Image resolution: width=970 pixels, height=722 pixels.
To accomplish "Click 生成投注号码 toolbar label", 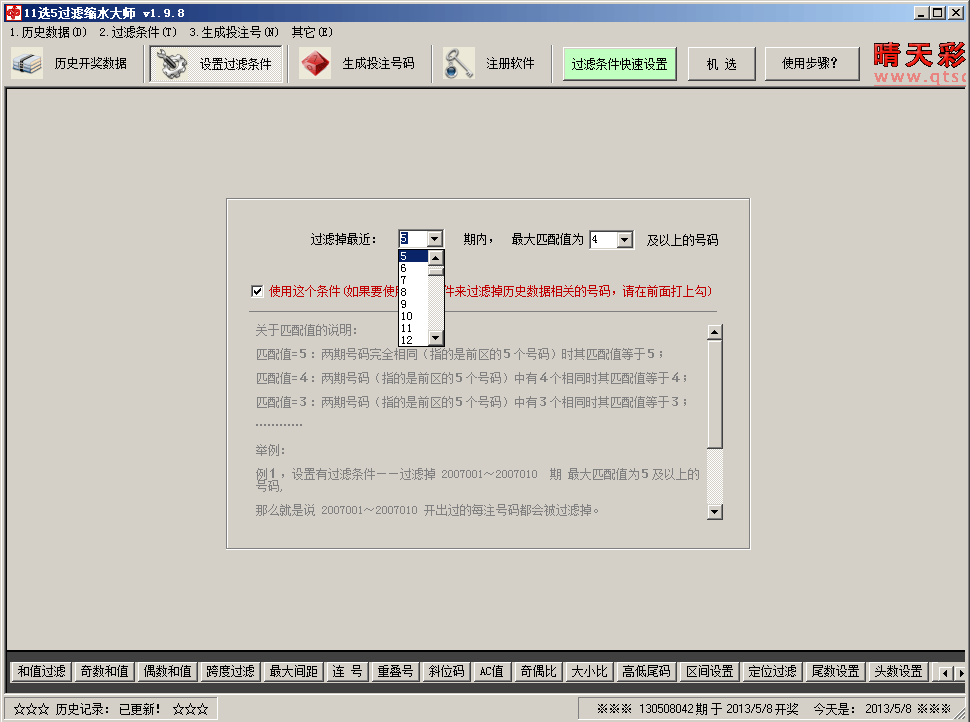I will [379, 63].
